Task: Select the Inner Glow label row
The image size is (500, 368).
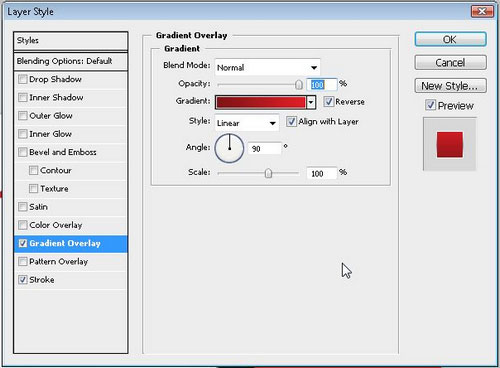Action: (50, 134)
